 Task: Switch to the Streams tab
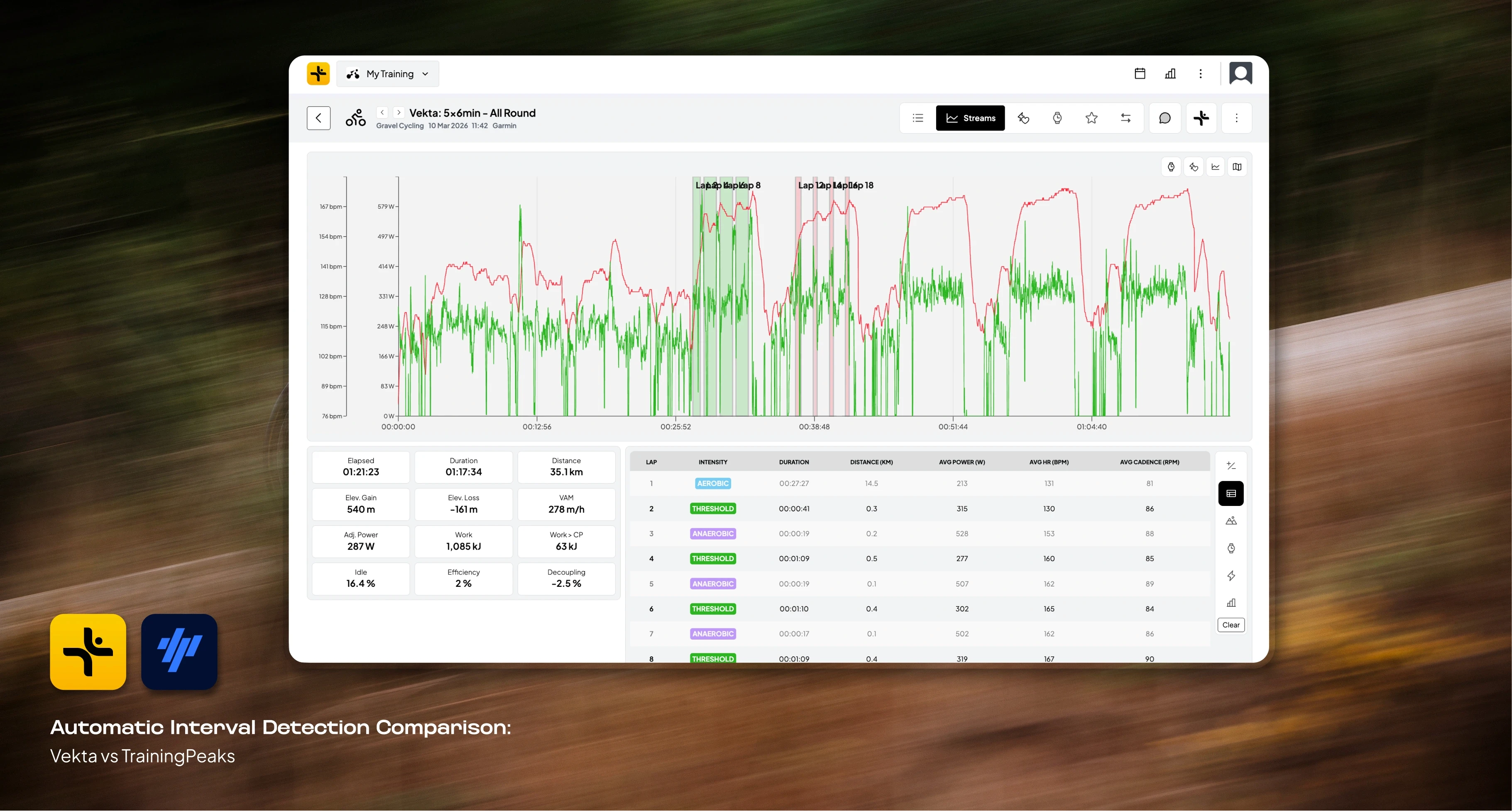[x=970, y=118]
